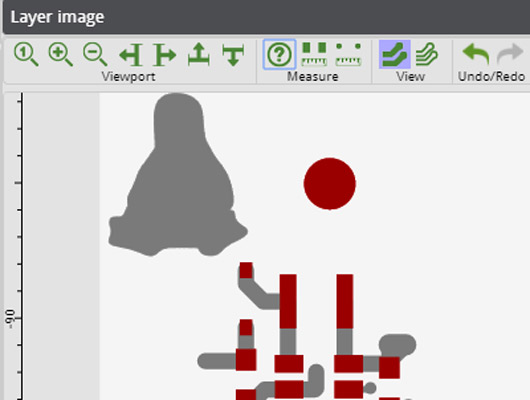Image resolution: width=530 pixels, height=400 pixels.
Task: Zoom in with the plus magnifier
Action: click(61, 54)
